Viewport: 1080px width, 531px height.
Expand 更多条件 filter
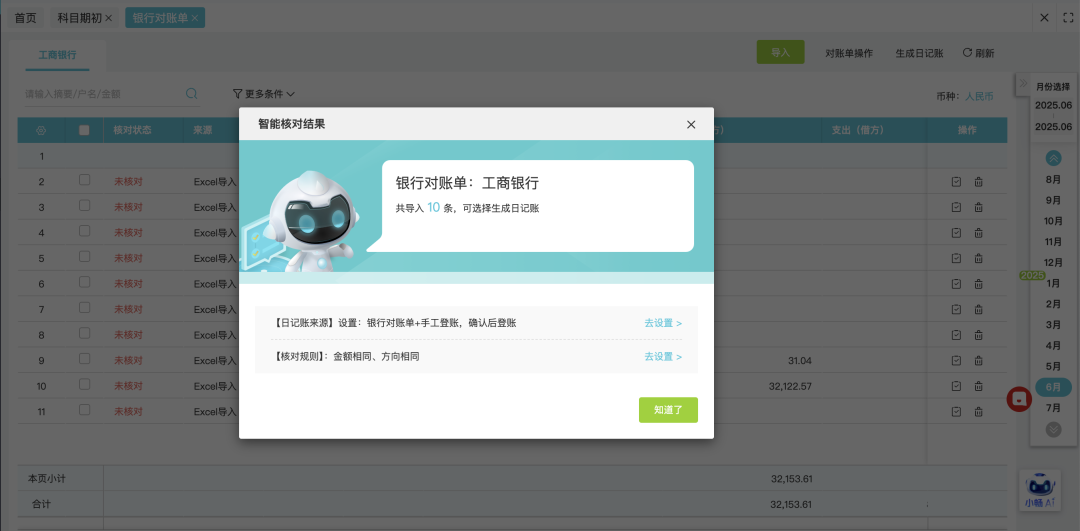[x=264, y=94]
